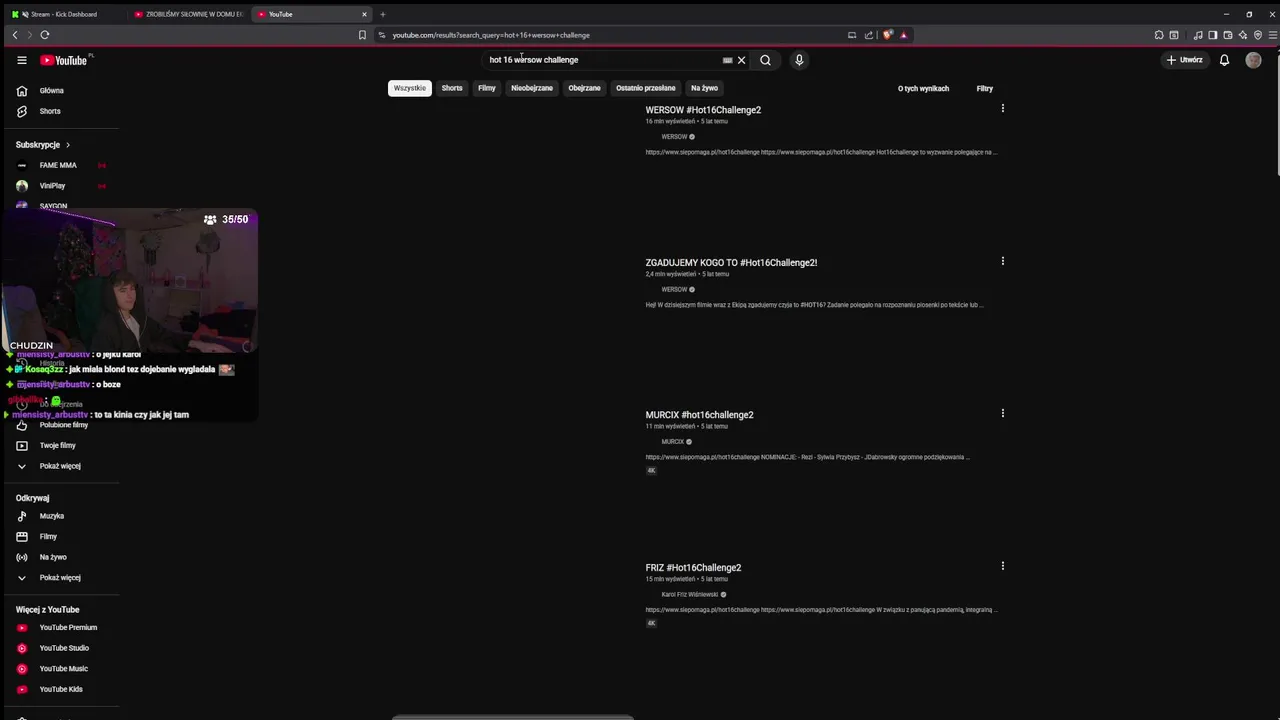The height and width of the screenshot is (720, 1280).
Task: Open the on-screen keyboard icon in search box
Action: click(727, 60)
